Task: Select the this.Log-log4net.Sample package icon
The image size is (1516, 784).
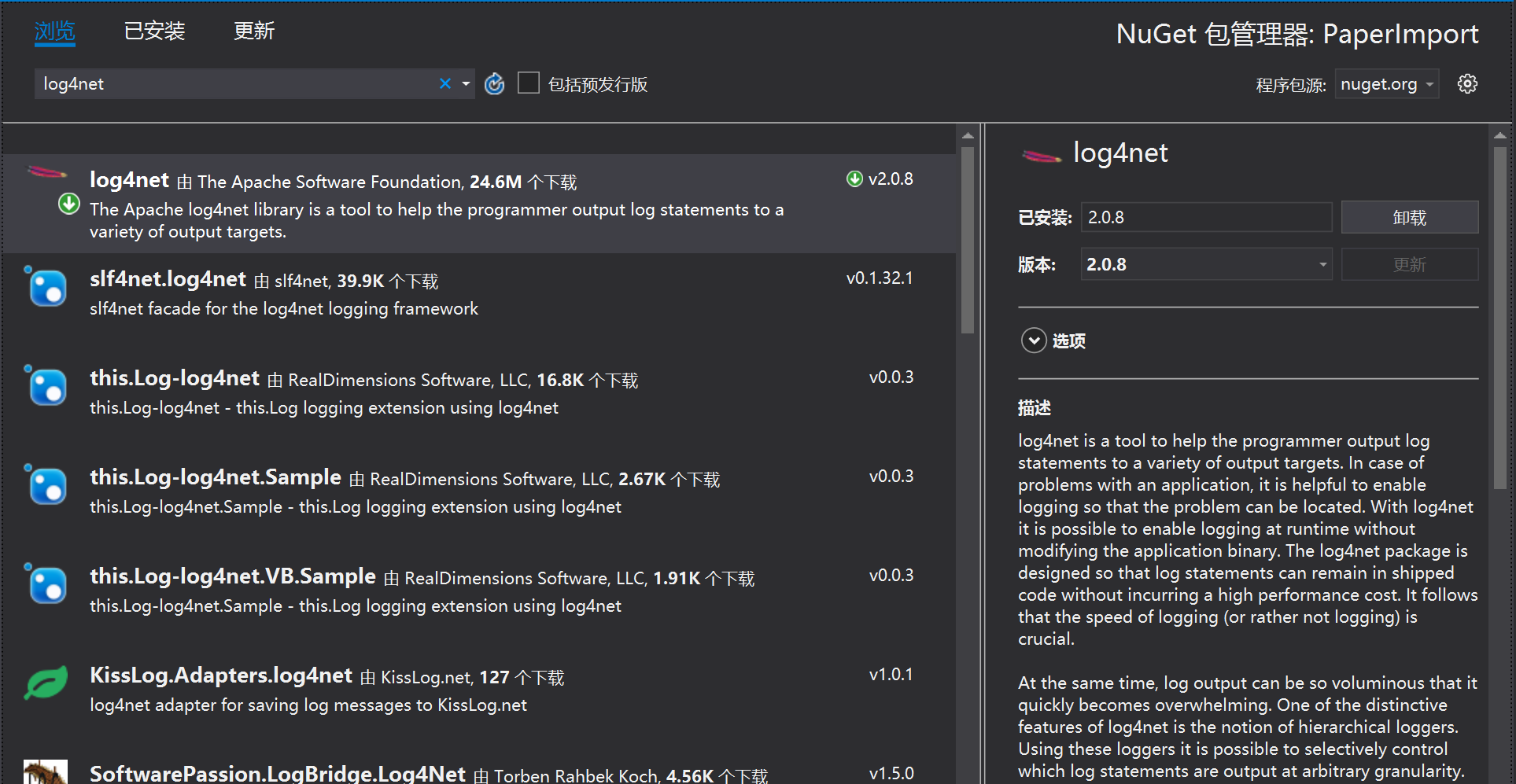Action: pyautogui.click(x=46, y=484)
